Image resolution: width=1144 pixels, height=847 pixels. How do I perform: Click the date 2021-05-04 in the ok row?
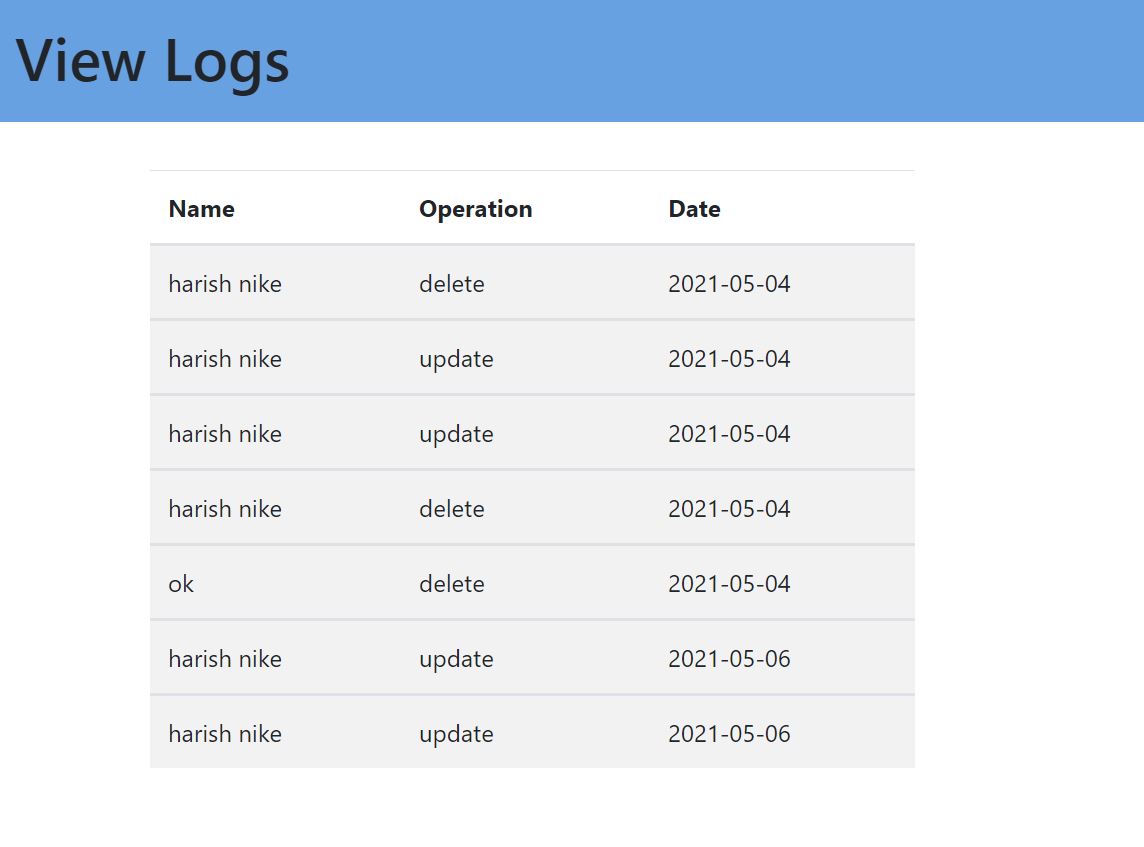pos(729,584)
